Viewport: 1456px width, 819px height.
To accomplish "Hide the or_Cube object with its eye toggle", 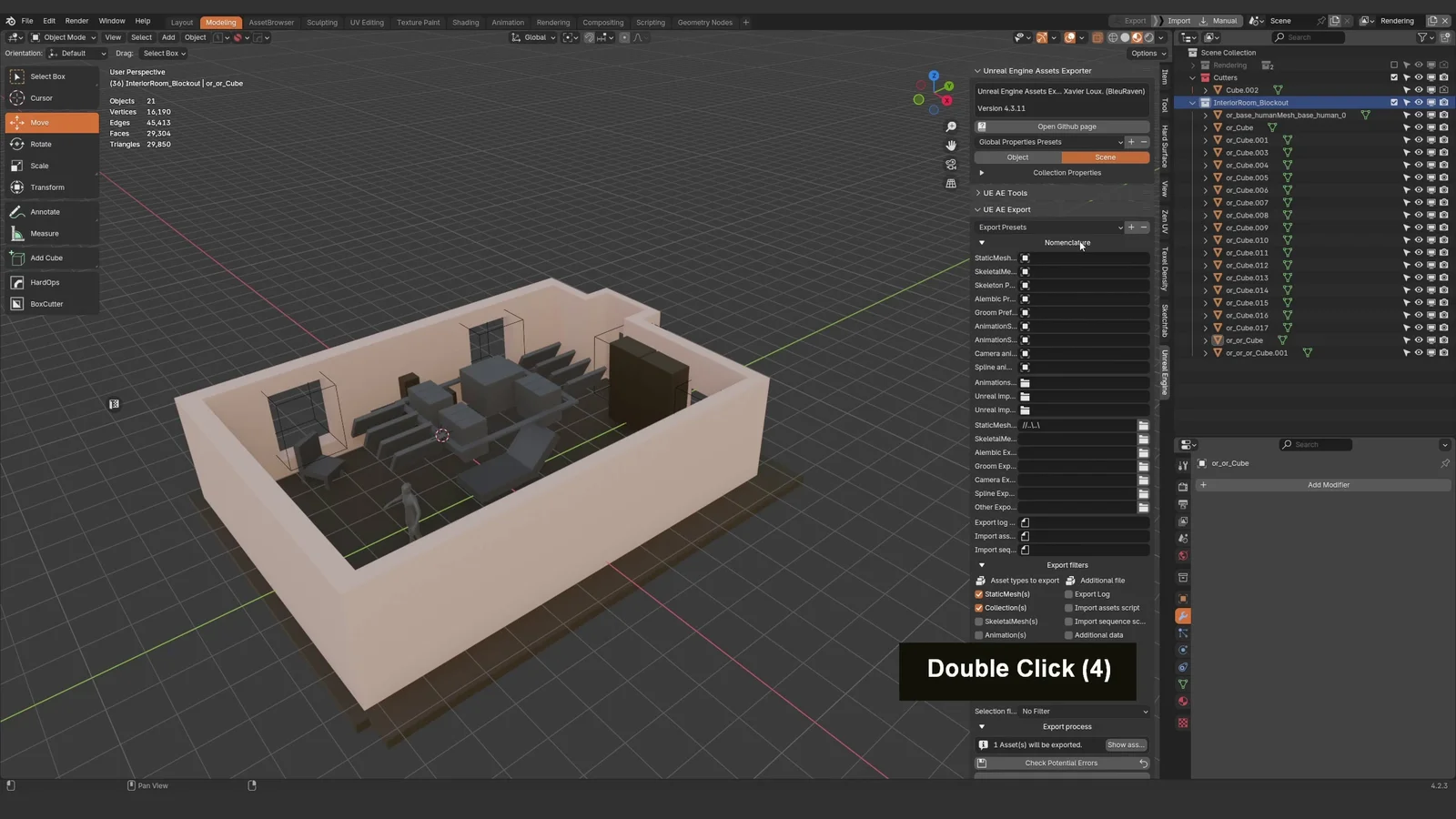I will 1419,127.
